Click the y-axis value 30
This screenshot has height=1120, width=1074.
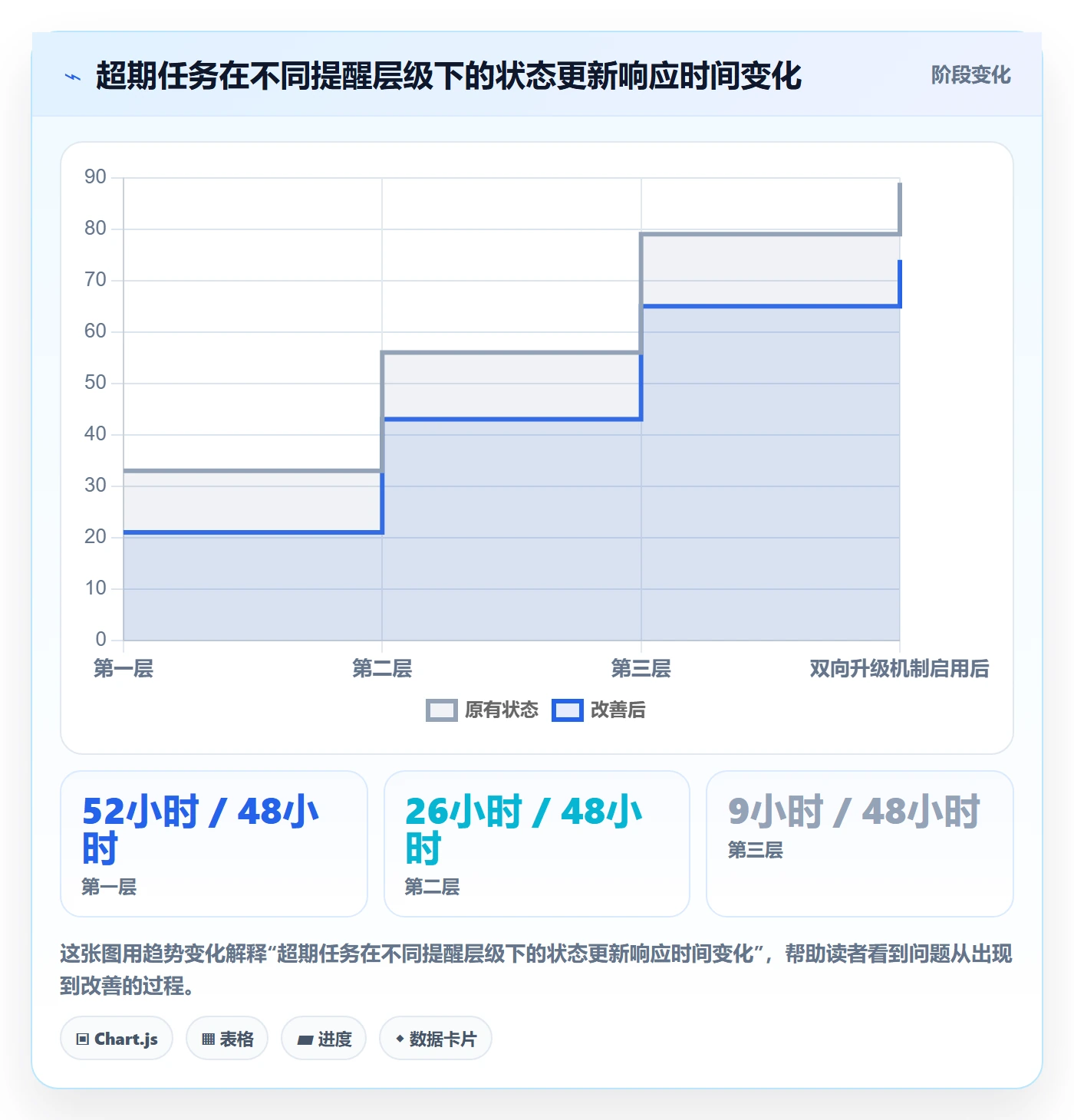click(96, 486)
